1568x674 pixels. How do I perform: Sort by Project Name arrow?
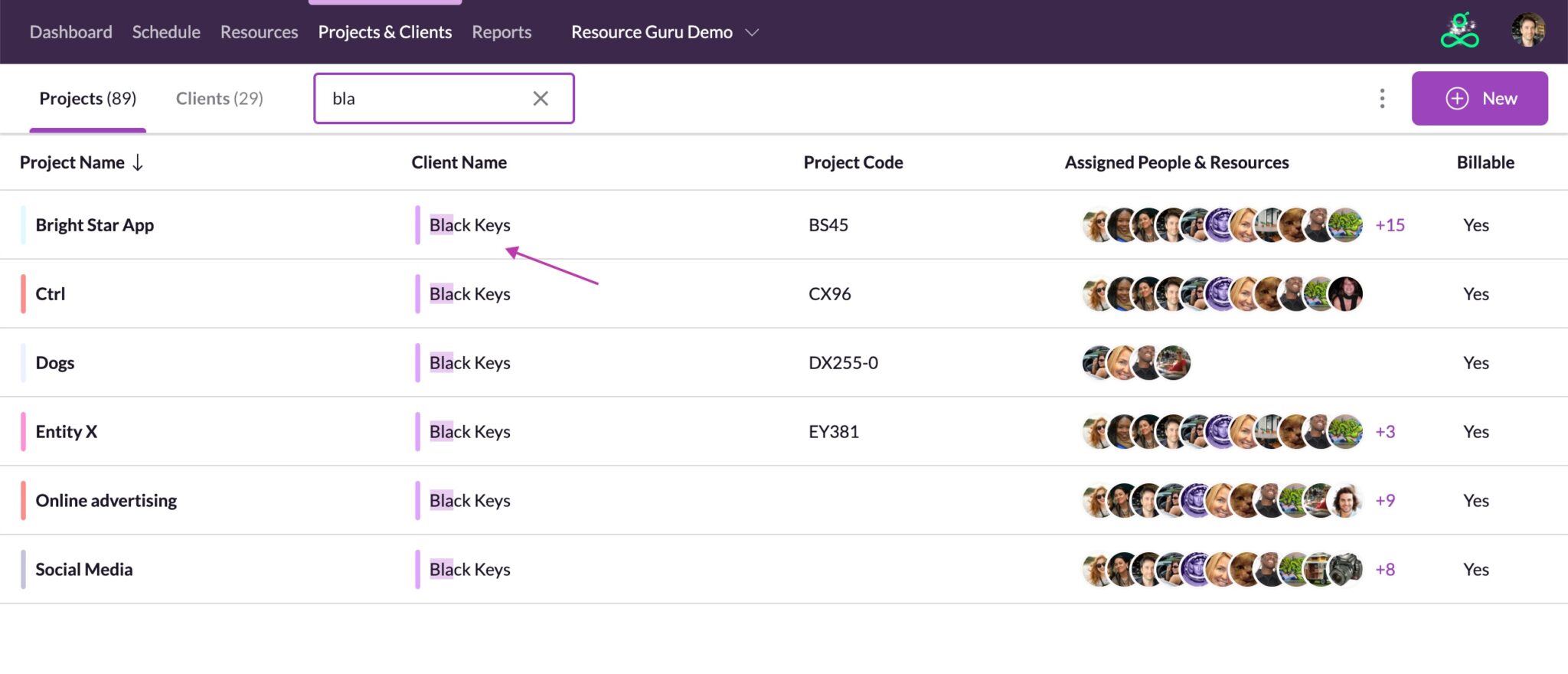coord(138,162)
